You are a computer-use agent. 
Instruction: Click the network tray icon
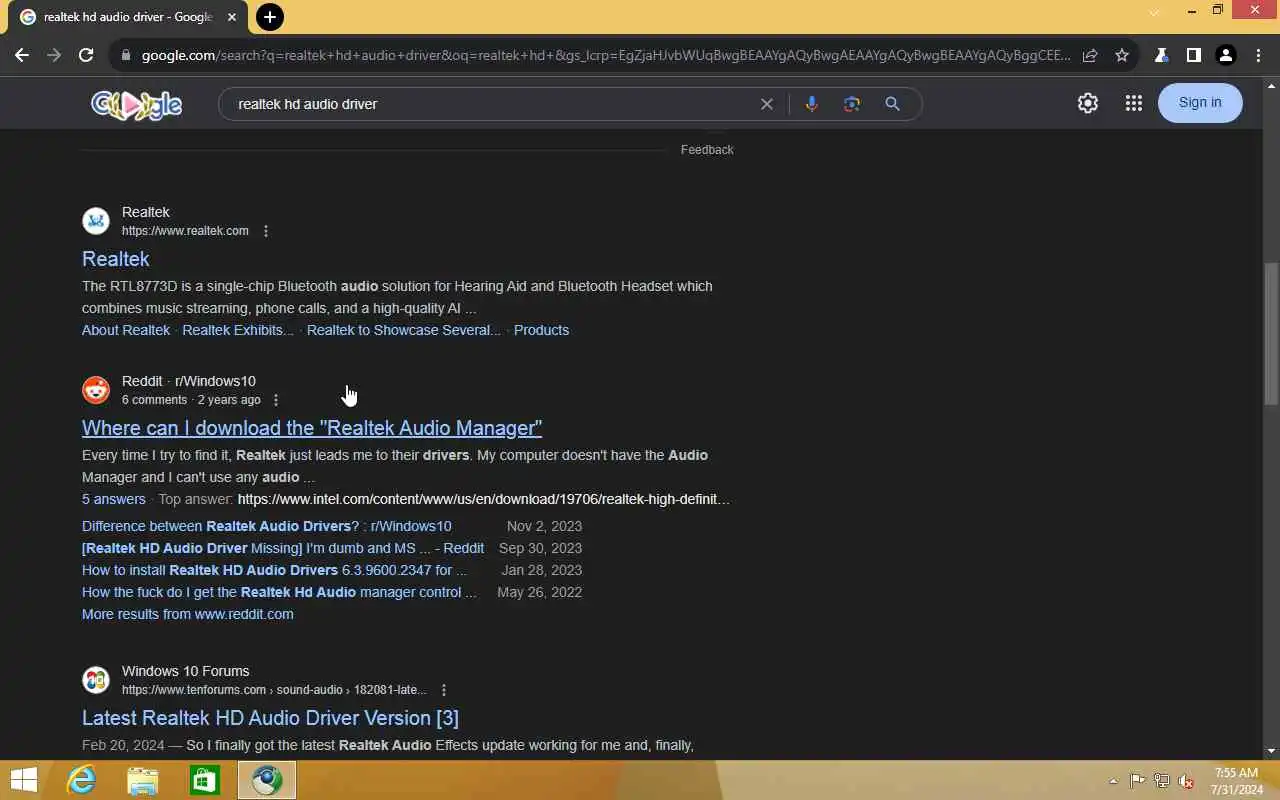coord(1162,781)
